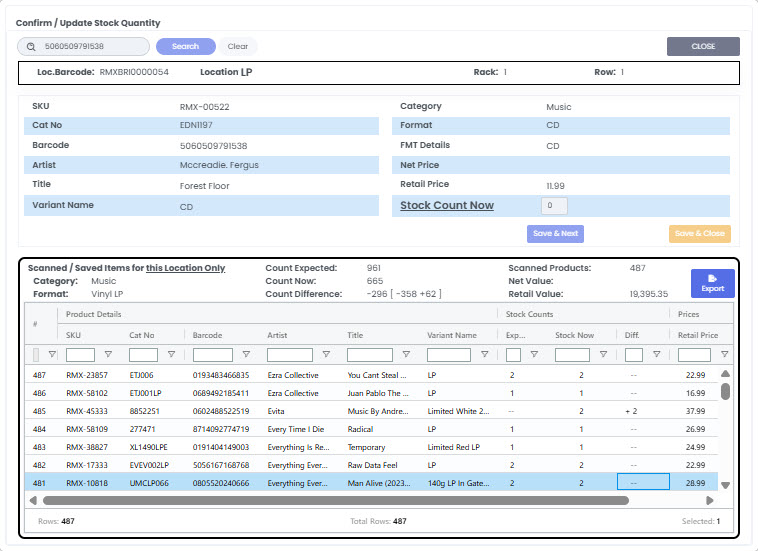Open the Title column filter funnel
The image size is (758, 551).
408,355
